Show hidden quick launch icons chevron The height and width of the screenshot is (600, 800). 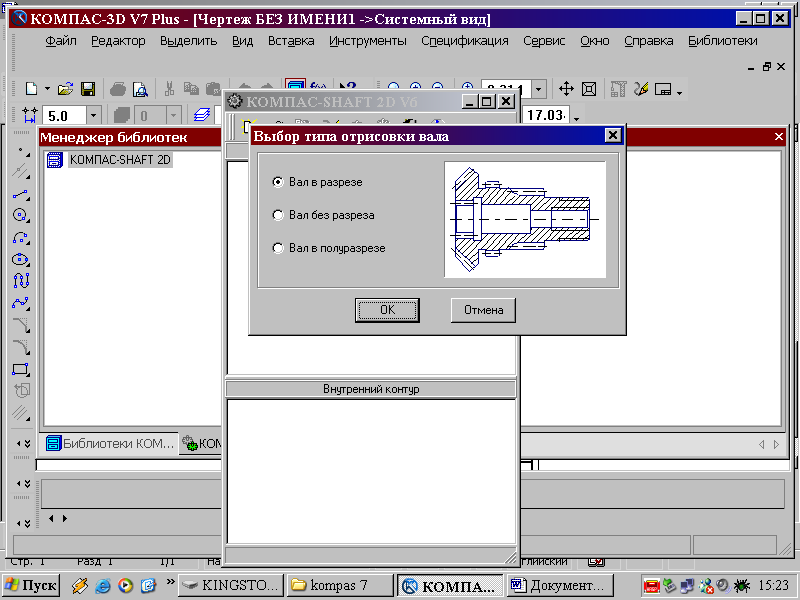(170, 582)
